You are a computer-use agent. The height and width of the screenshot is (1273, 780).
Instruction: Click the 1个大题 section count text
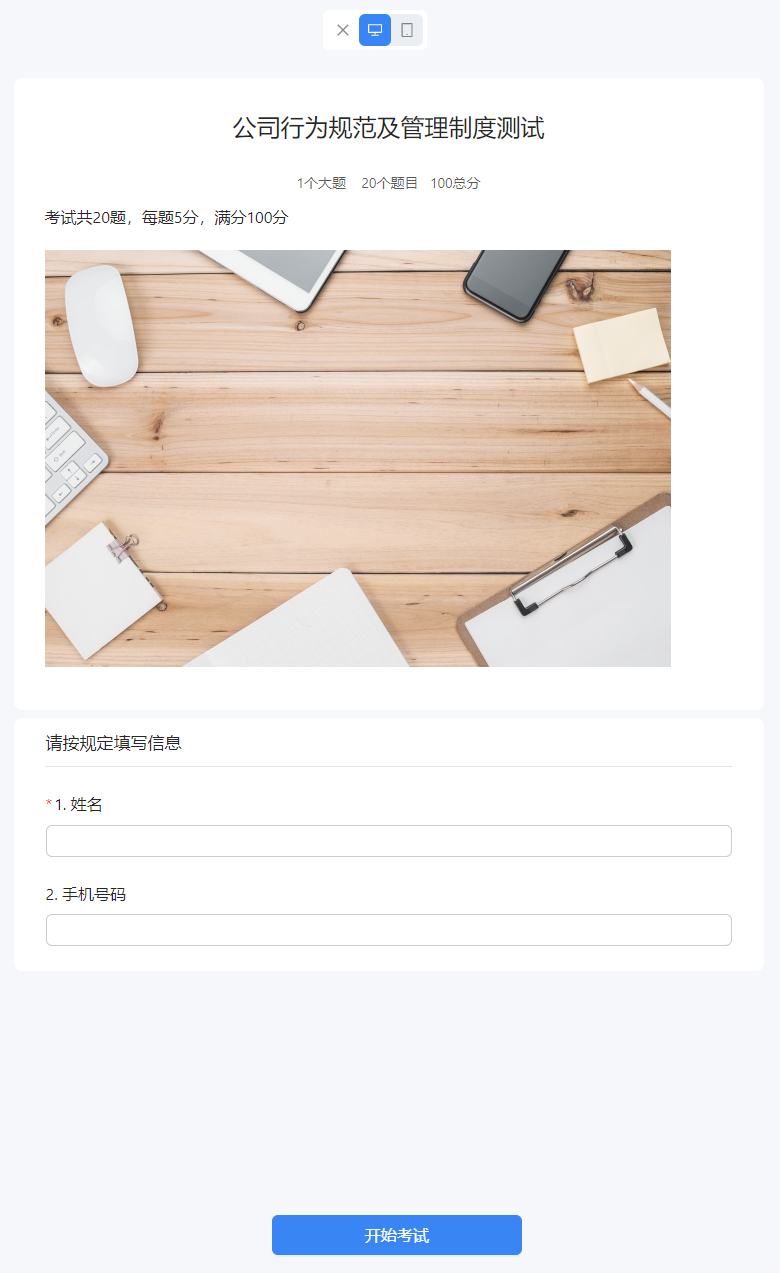(321, 183)
